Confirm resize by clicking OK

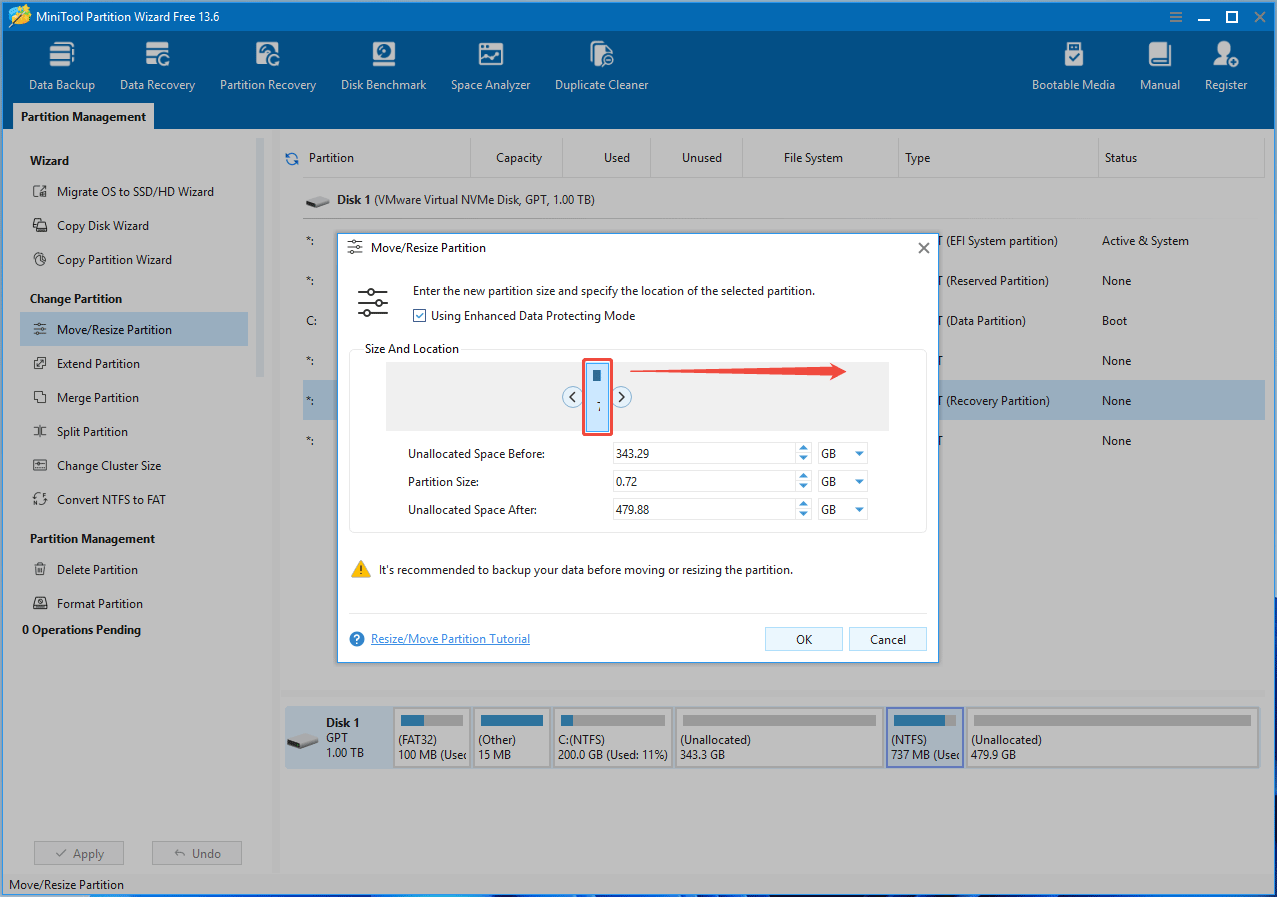(x=803, y=639)
